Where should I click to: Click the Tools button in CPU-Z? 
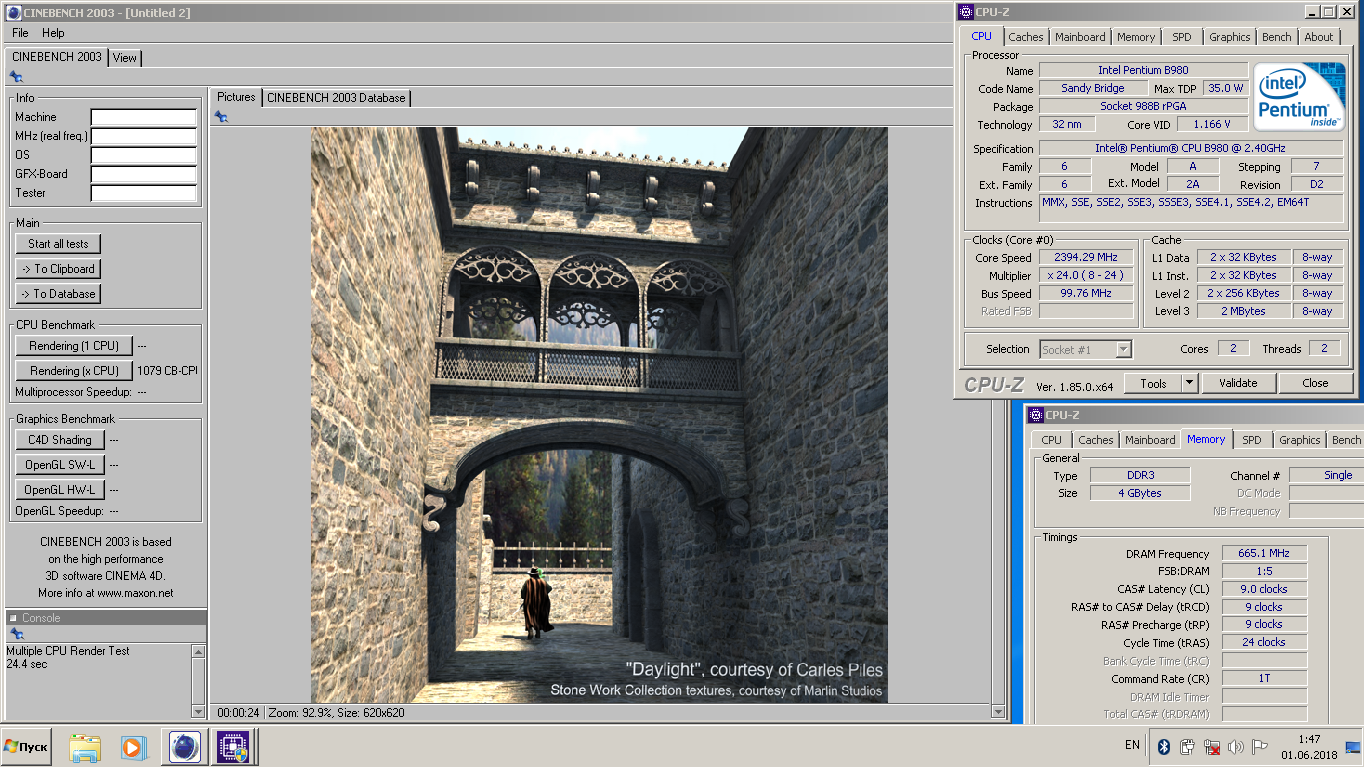click(x=1153, y=383)
